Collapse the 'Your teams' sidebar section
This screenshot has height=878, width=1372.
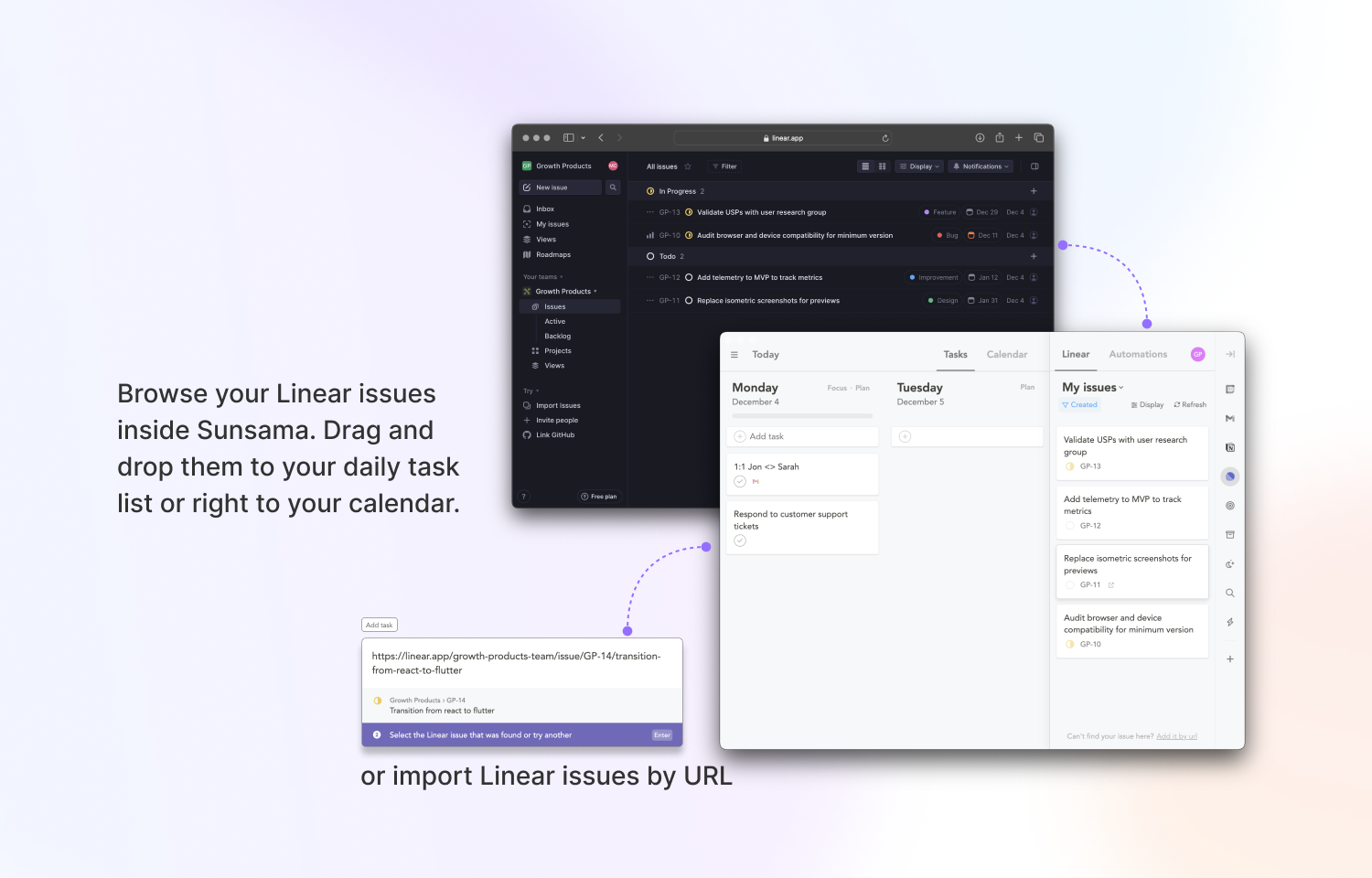coord(543,277)
